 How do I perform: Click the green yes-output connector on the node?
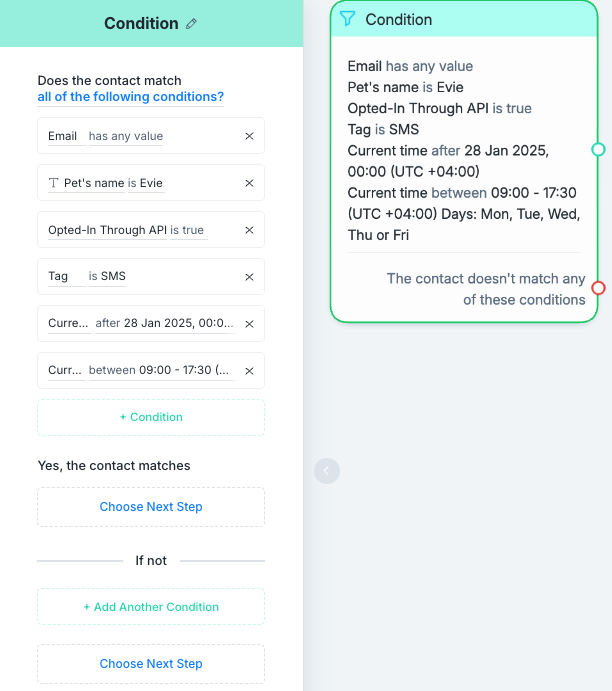[598, 149]
